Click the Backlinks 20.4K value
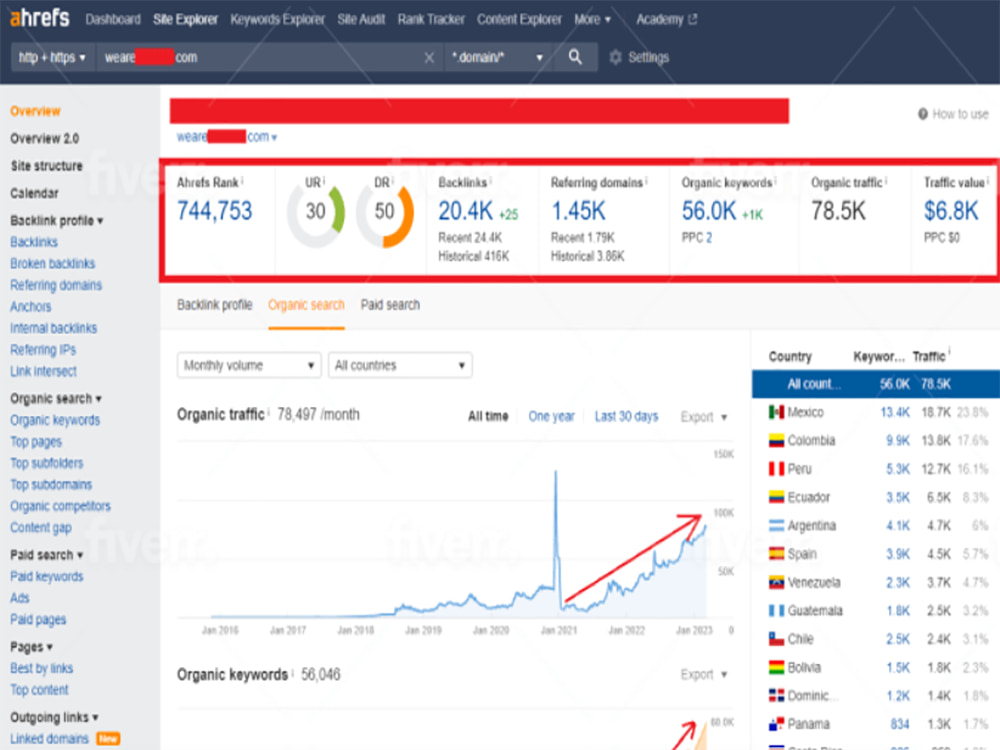 pos(466,211)
